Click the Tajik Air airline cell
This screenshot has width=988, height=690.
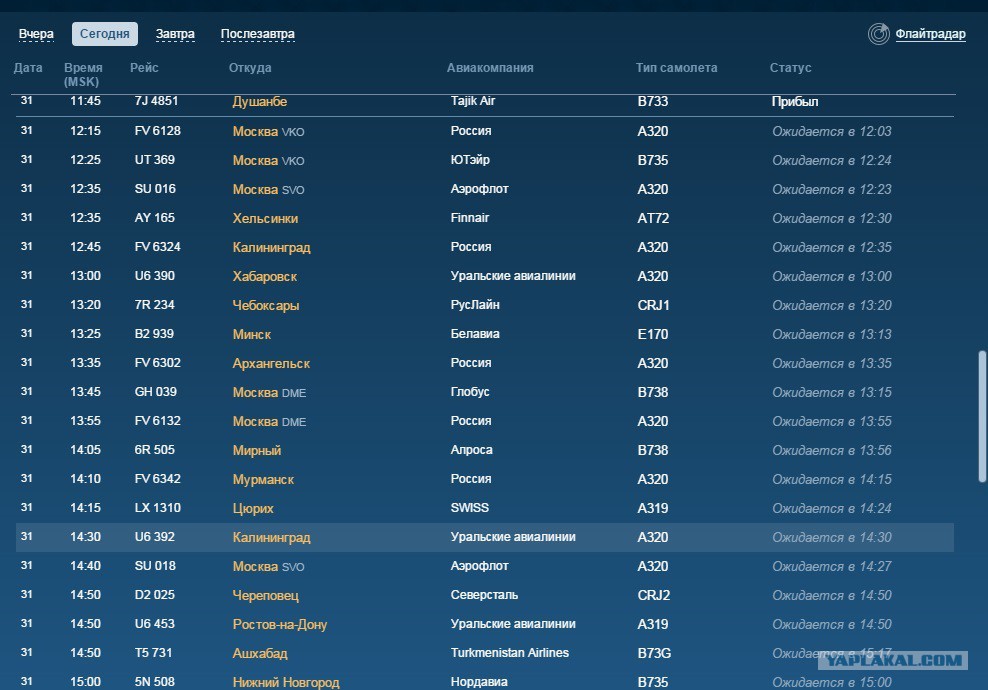(473, 101)
